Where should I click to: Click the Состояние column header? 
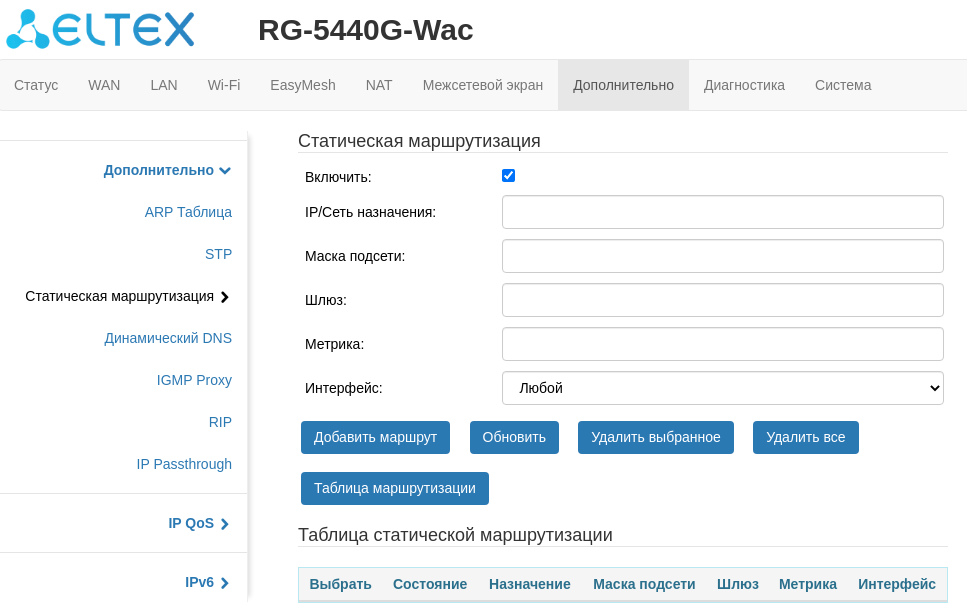(x=430, y=584)
